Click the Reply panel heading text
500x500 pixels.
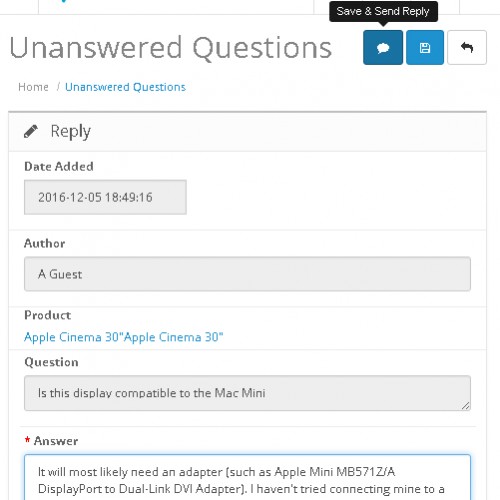click(x=70, y=131)
